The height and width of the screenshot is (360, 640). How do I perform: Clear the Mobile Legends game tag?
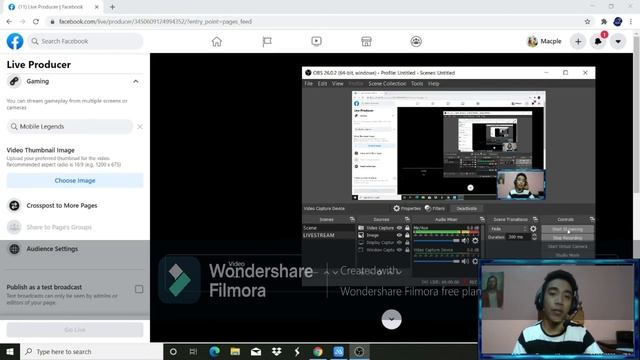click(x=140, y=127)
